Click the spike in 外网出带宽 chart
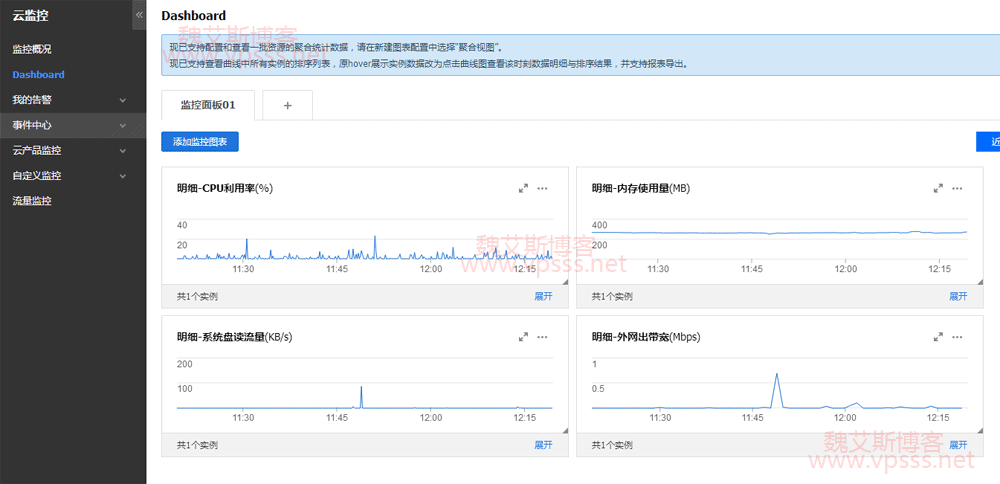This screenshot has width=1000, height=484. pyautogui.click(x=776, y=377)
